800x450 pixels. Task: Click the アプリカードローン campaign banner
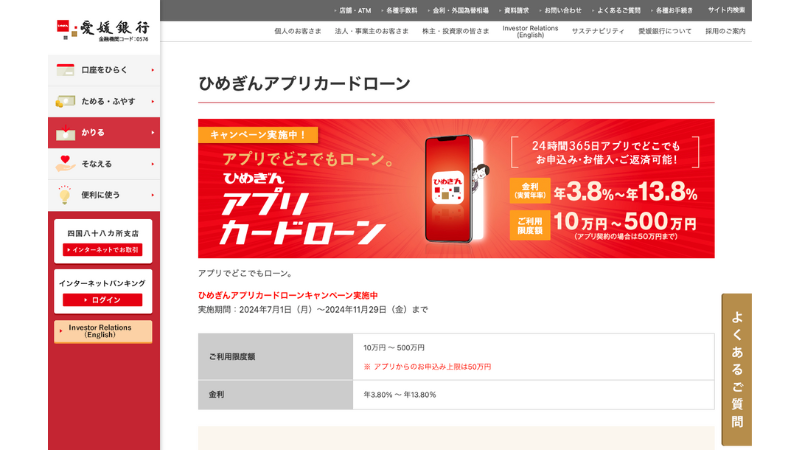456,188
